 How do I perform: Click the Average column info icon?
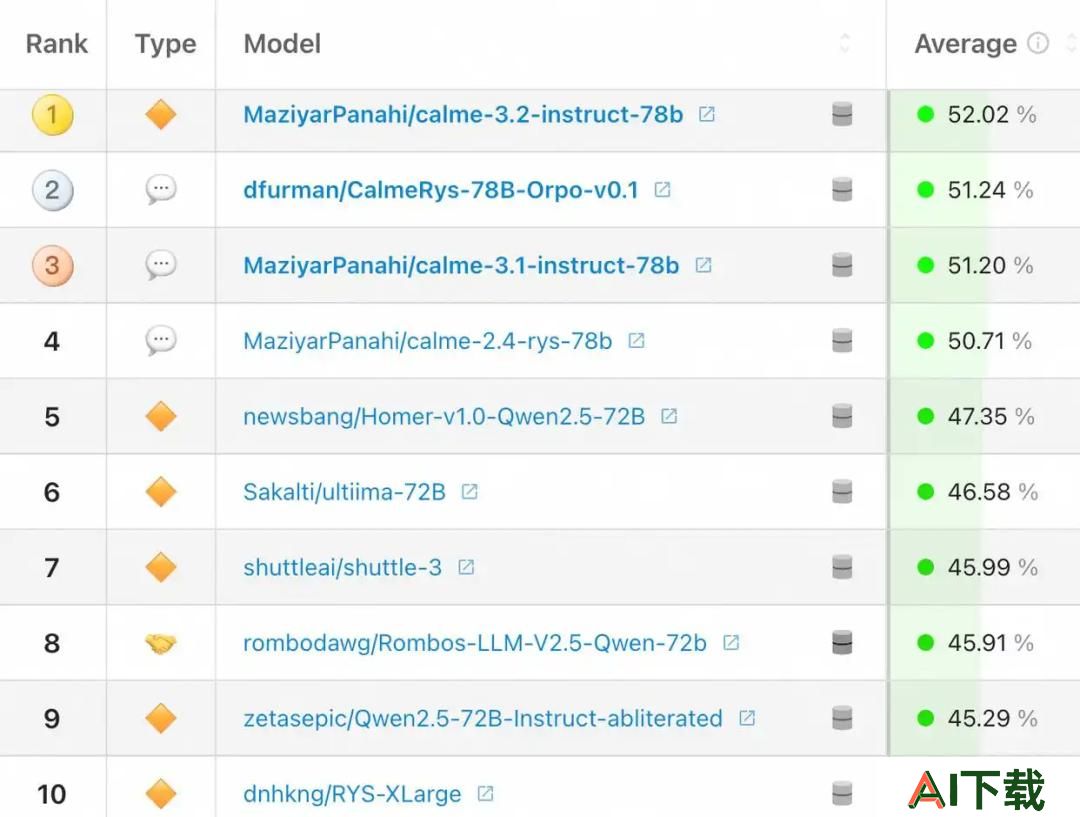click(1038, 43)
